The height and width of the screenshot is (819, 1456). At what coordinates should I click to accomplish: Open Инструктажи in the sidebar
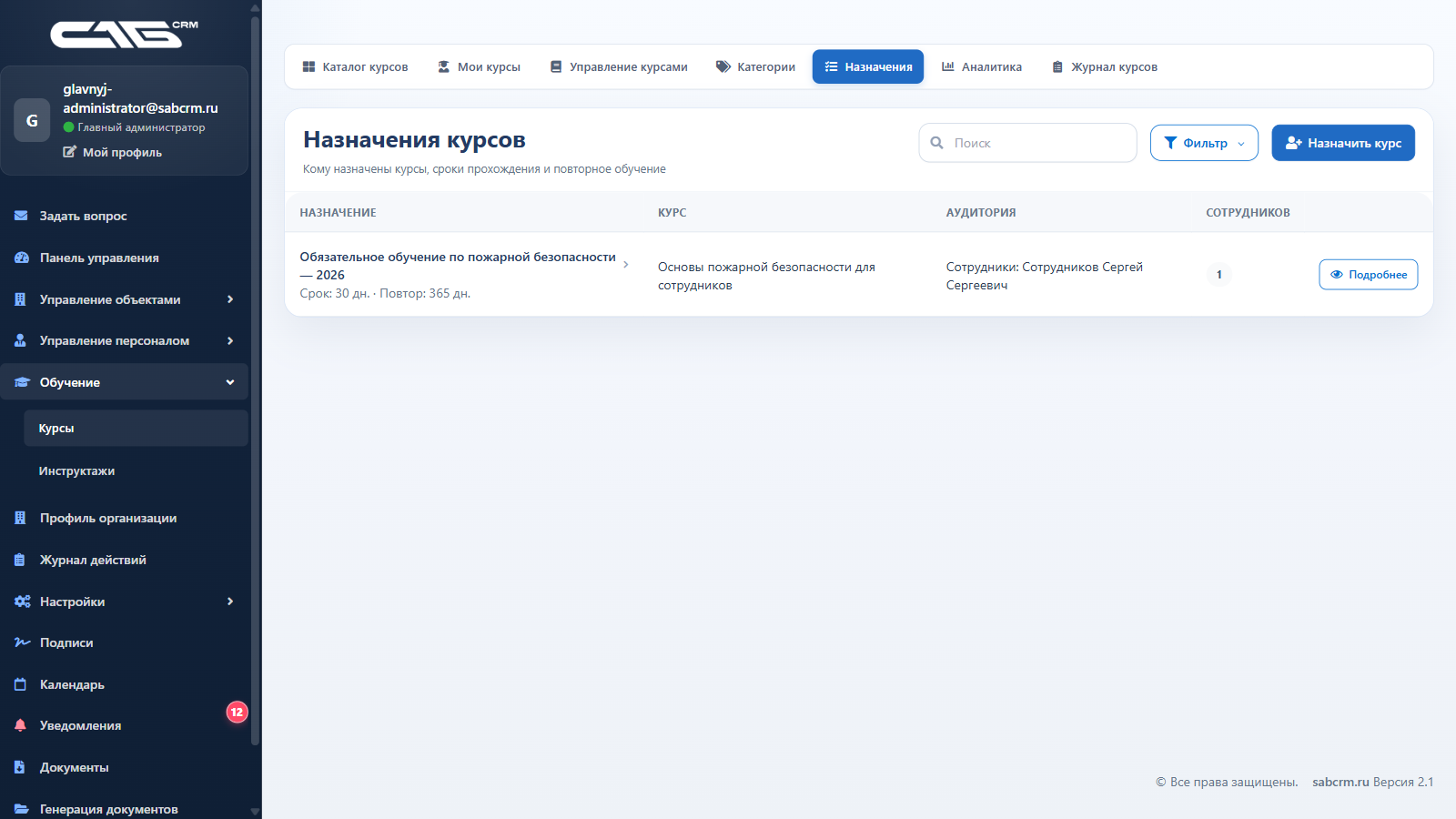click(136, 470)
